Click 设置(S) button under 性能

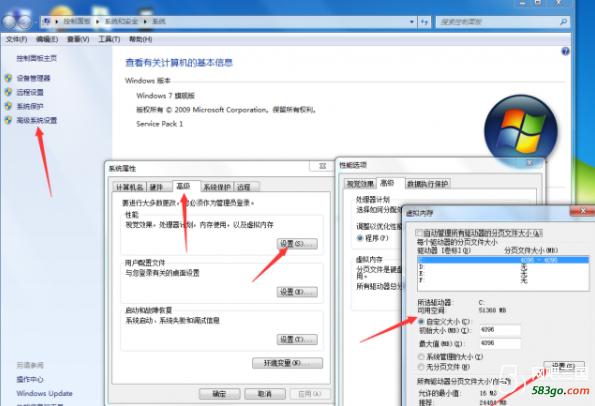click(297, 244)
